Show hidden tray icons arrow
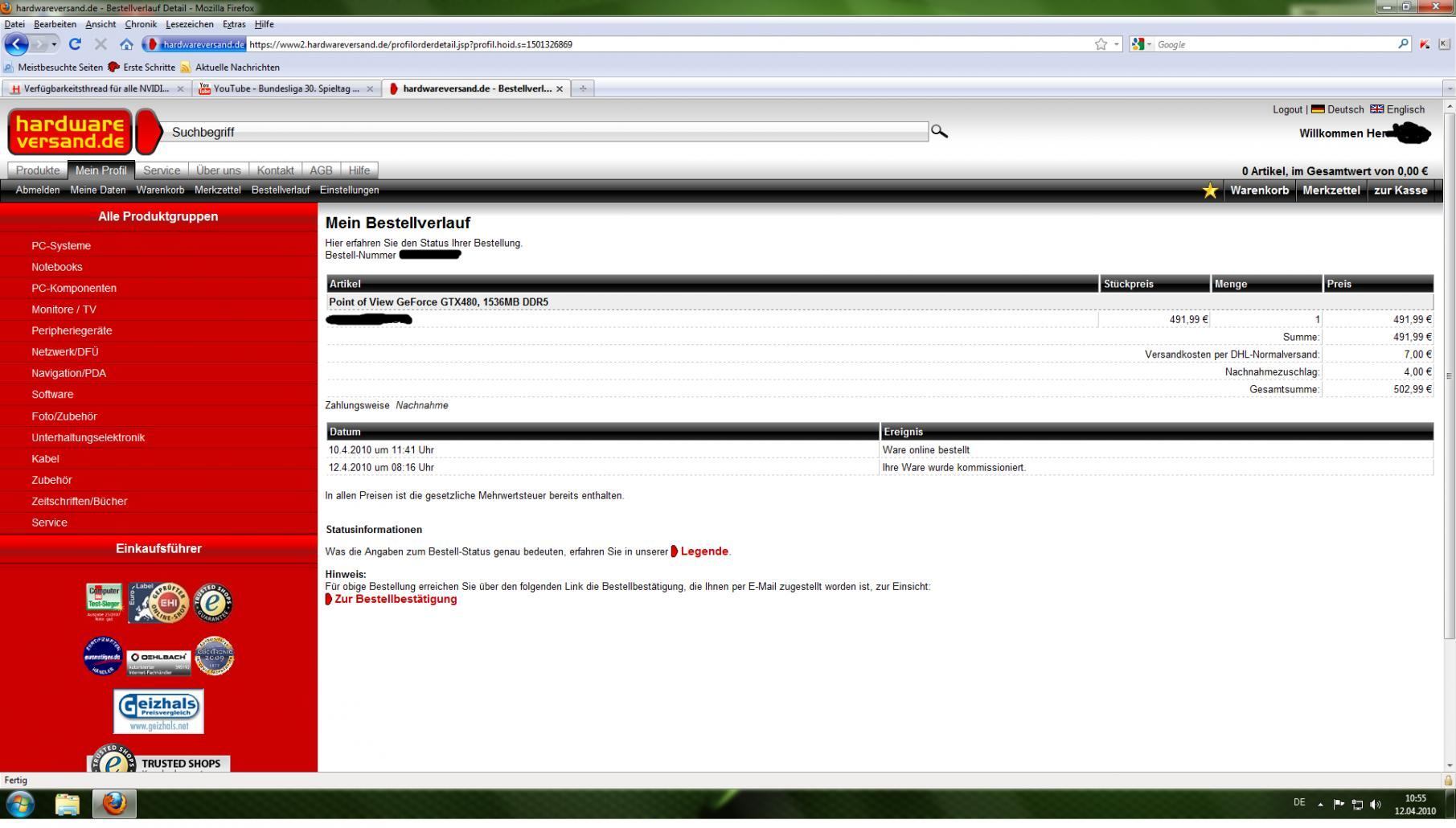The image size is (1456, 828). (1320, 804)
